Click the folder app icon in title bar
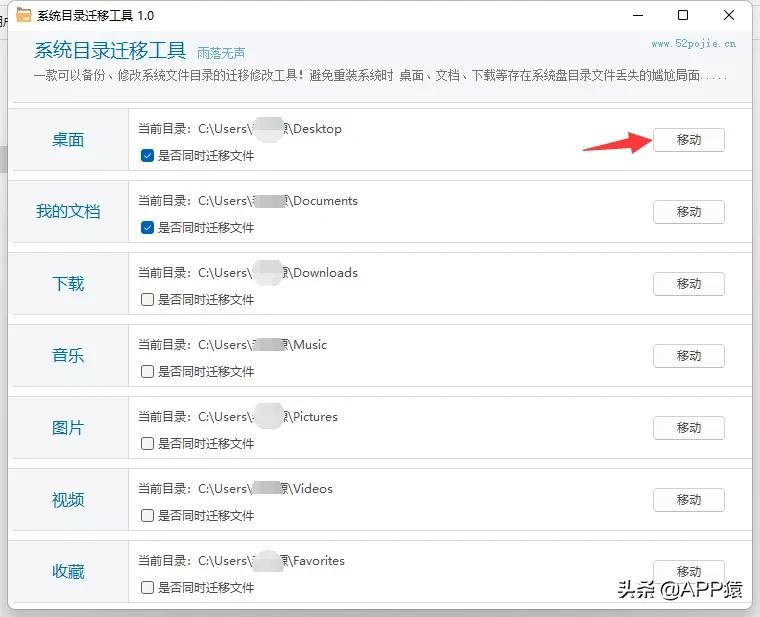This screenshot has height=617, width=760. 23,16
